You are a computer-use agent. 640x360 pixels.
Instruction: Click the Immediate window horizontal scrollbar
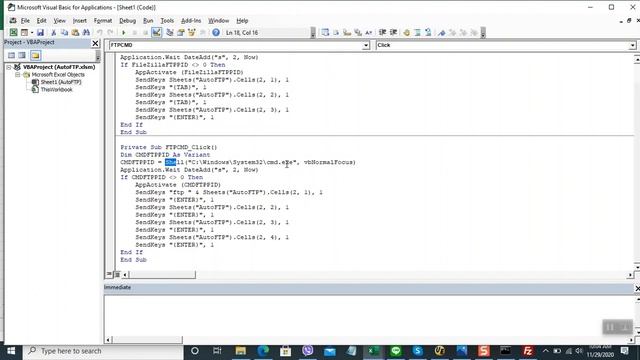pyautogui.click(x=147, y=340)
